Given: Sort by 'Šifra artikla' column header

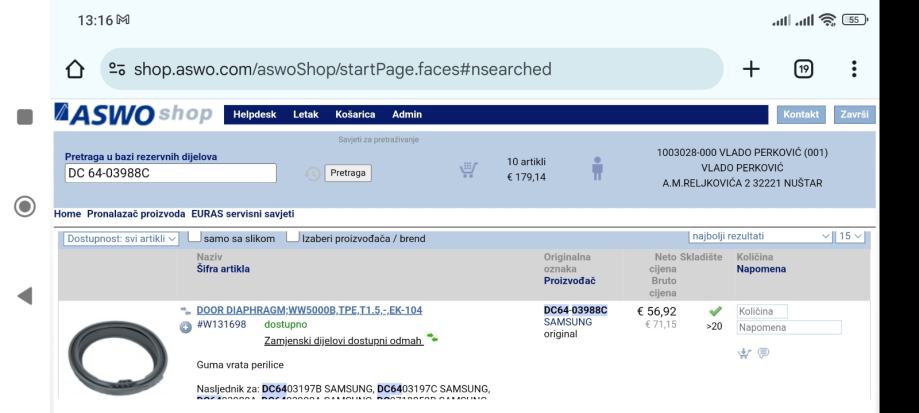Looking at the screenshot, I should coord(223,269).
